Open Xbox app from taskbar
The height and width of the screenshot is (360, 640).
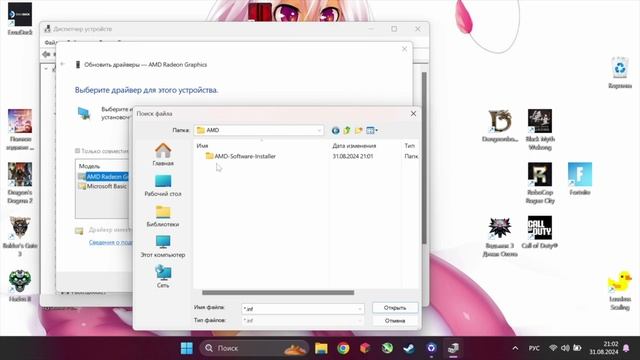[x=387, y=348]
